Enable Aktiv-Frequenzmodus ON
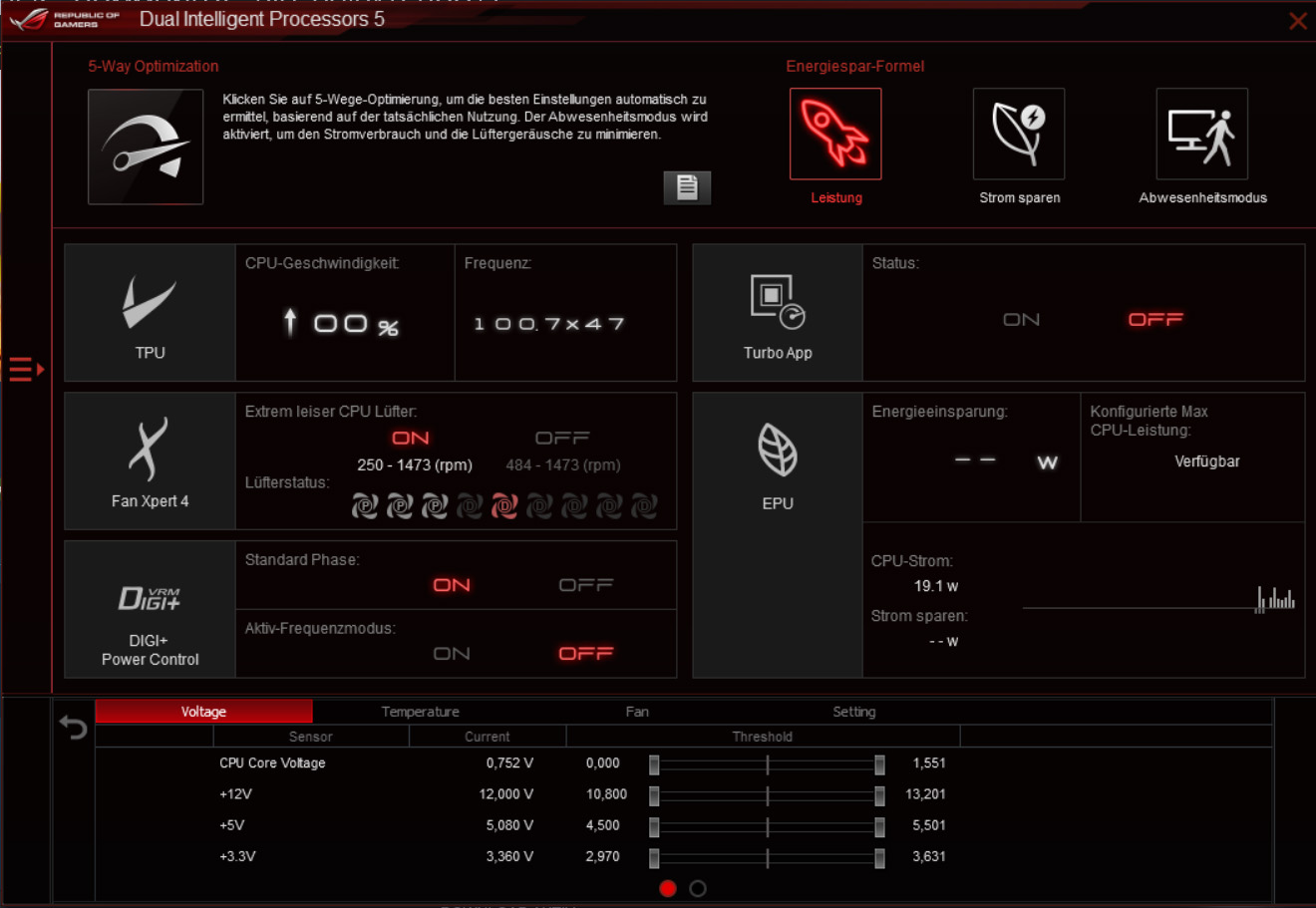This screenshot has width=1316, height=908. point(452,654)
